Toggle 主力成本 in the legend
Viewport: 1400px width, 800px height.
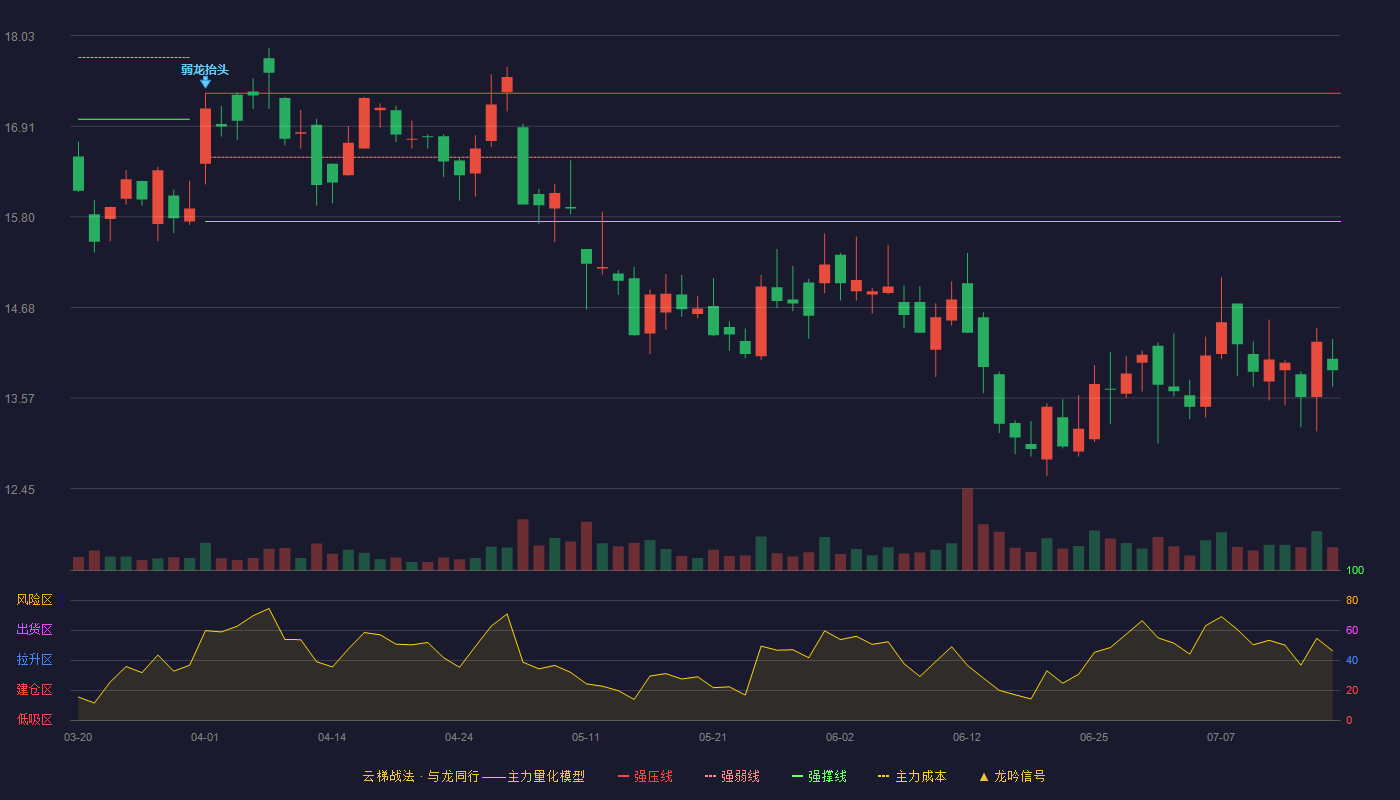911,776
